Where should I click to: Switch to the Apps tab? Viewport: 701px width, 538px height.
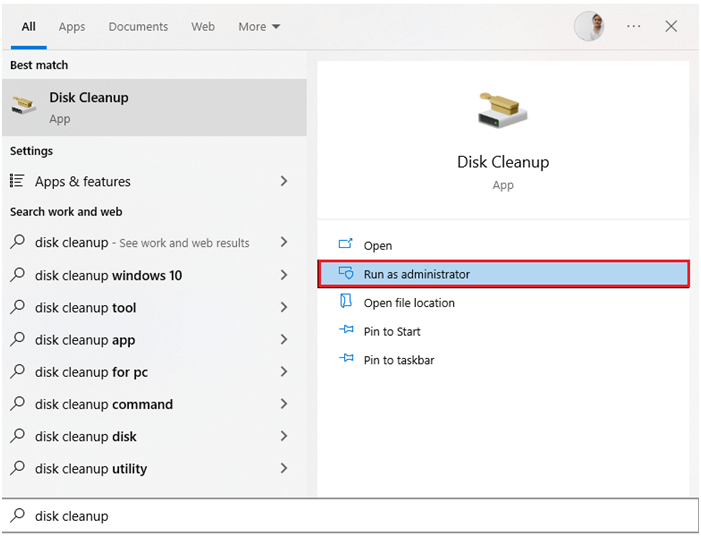tap(72, 27)
